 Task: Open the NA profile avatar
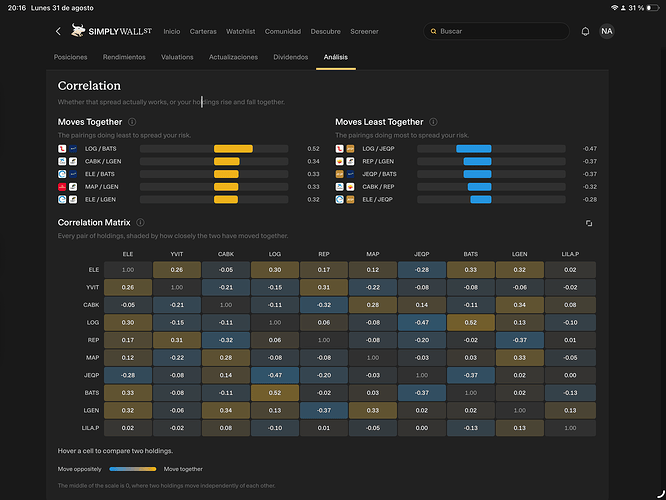[607, 31]
